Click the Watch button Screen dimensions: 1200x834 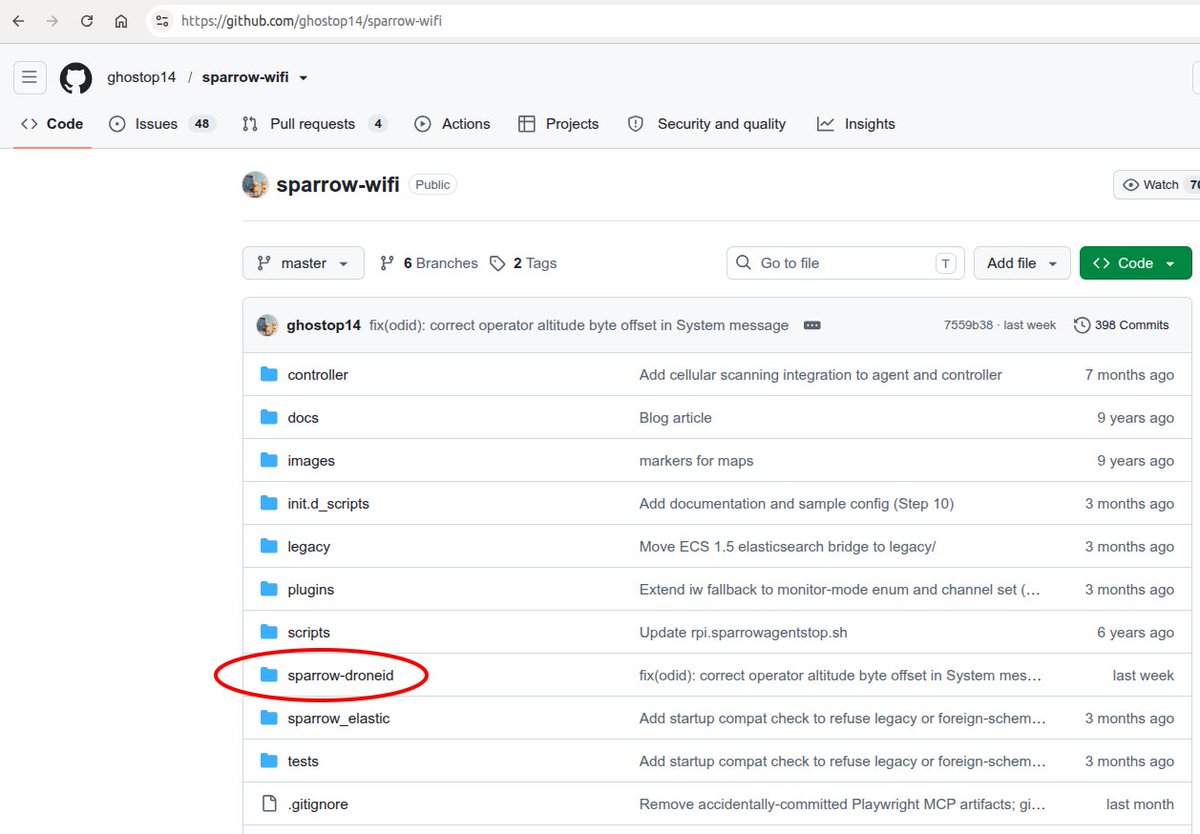[x=1157, y=185]
